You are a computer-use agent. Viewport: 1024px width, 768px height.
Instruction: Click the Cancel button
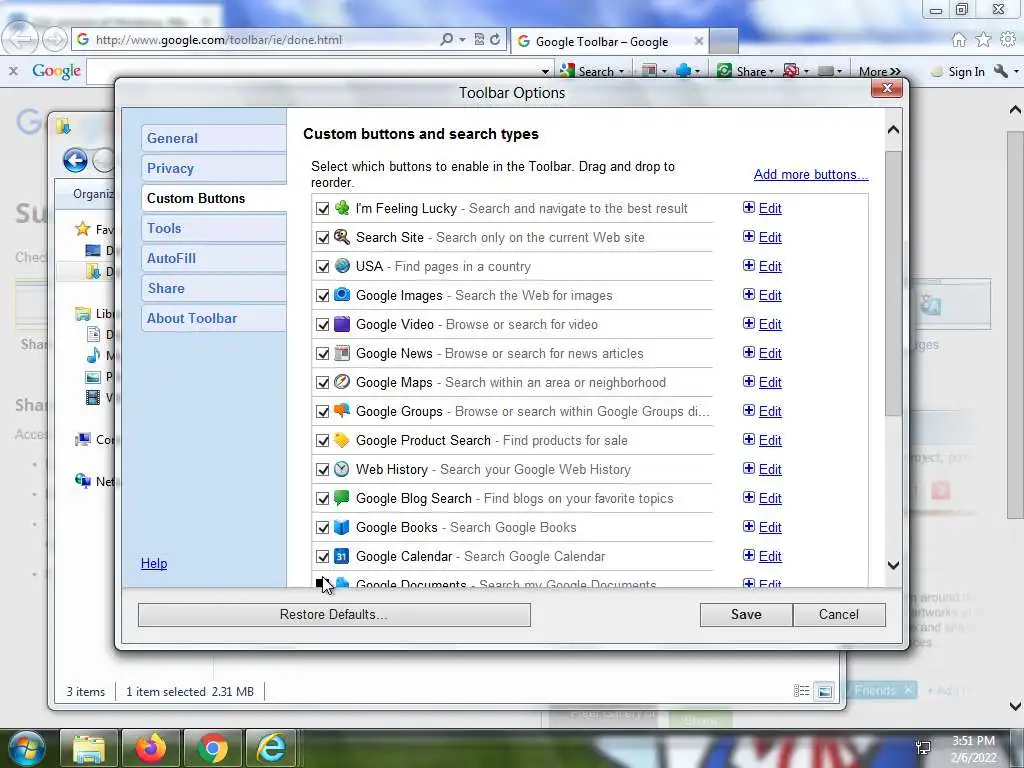[839, 615]
